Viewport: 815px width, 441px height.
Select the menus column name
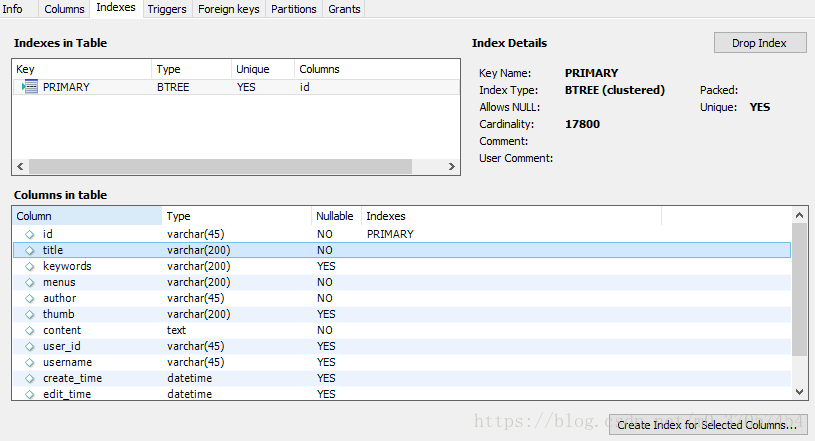click(59, 282)
